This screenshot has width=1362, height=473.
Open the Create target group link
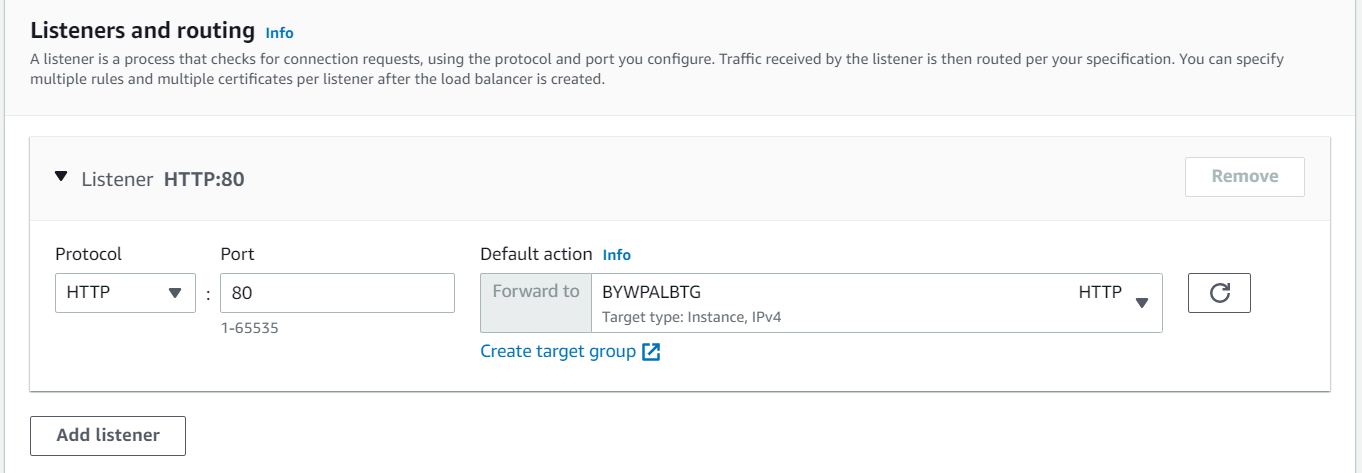pos(558,351)
